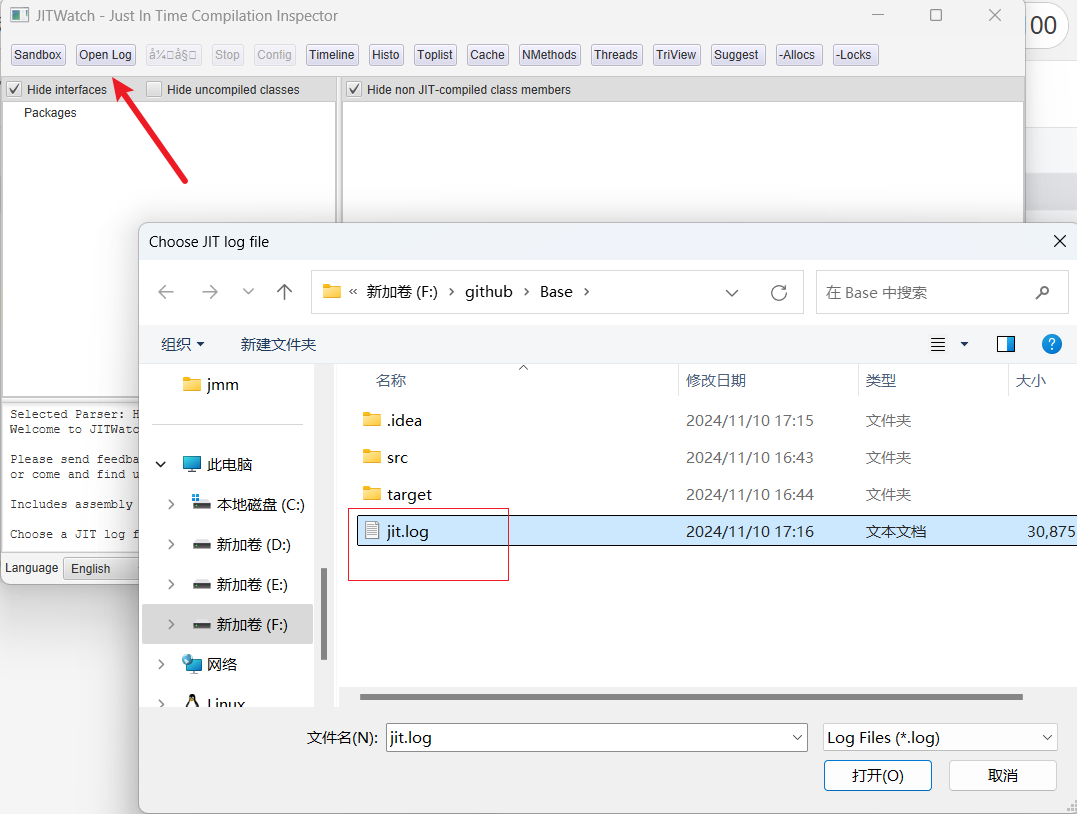The width and height of the screenshot is (1077, 814).
Task: Uncheck Hide interfaces checkbox
Action: (x=14, y=90)
